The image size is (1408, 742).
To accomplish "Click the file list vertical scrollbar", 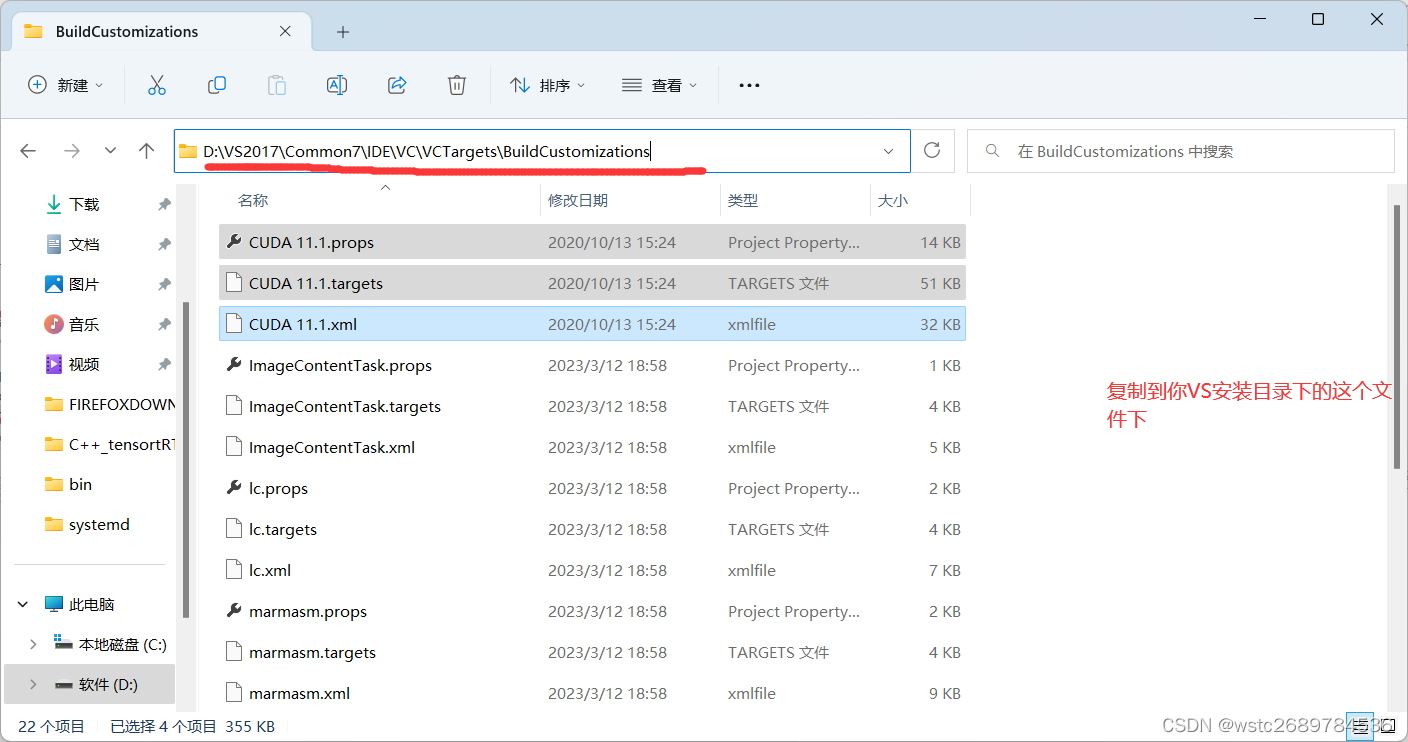I will 1397,335.
